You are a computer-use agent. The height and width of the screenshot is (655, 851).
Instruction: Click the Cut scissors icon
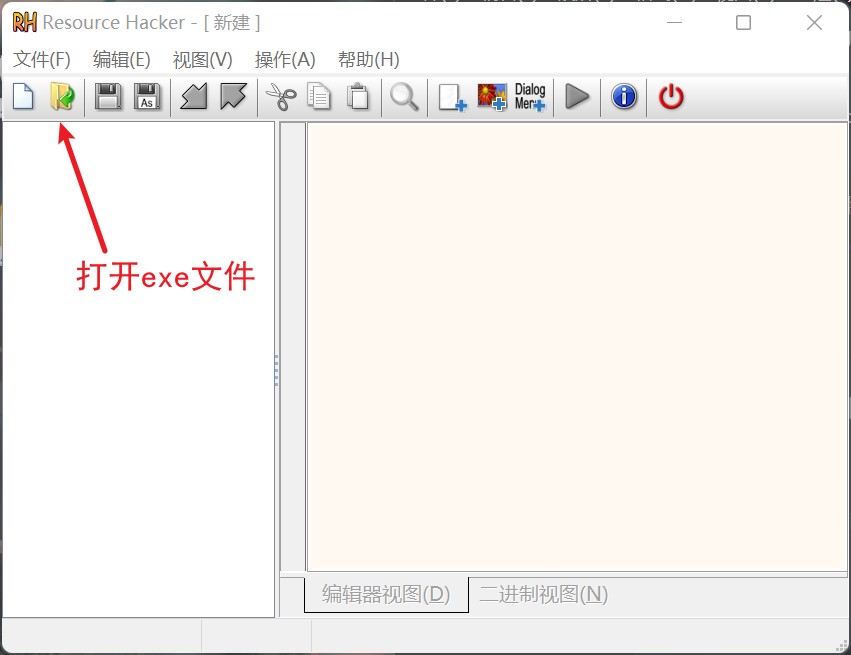coord(281,97)
